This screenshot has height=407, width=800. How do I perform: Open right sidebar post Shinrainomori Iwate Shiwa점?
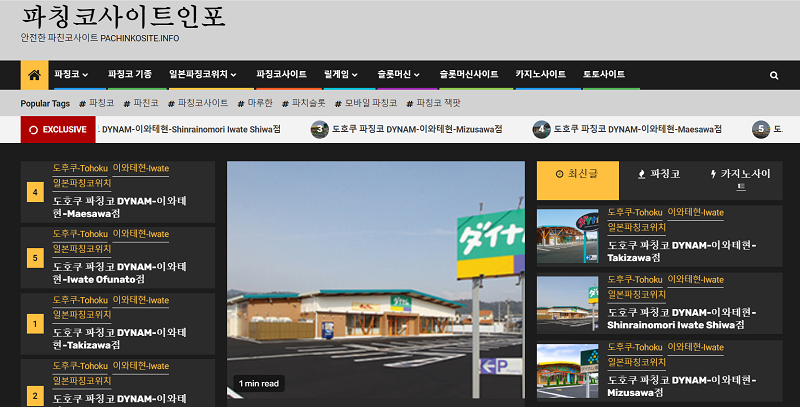tap(682, 319)
